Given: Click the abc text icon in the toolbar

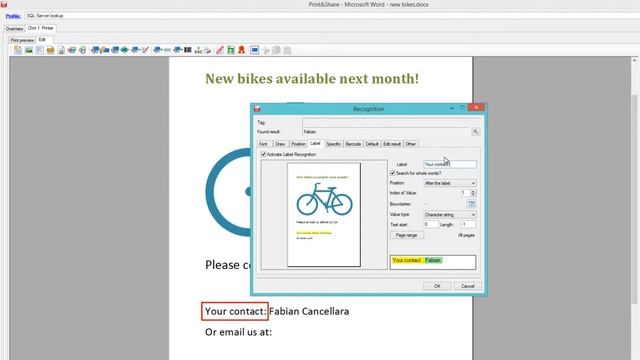Looking at the screenshot, I should pyautogui.click(x=198, y=50).
